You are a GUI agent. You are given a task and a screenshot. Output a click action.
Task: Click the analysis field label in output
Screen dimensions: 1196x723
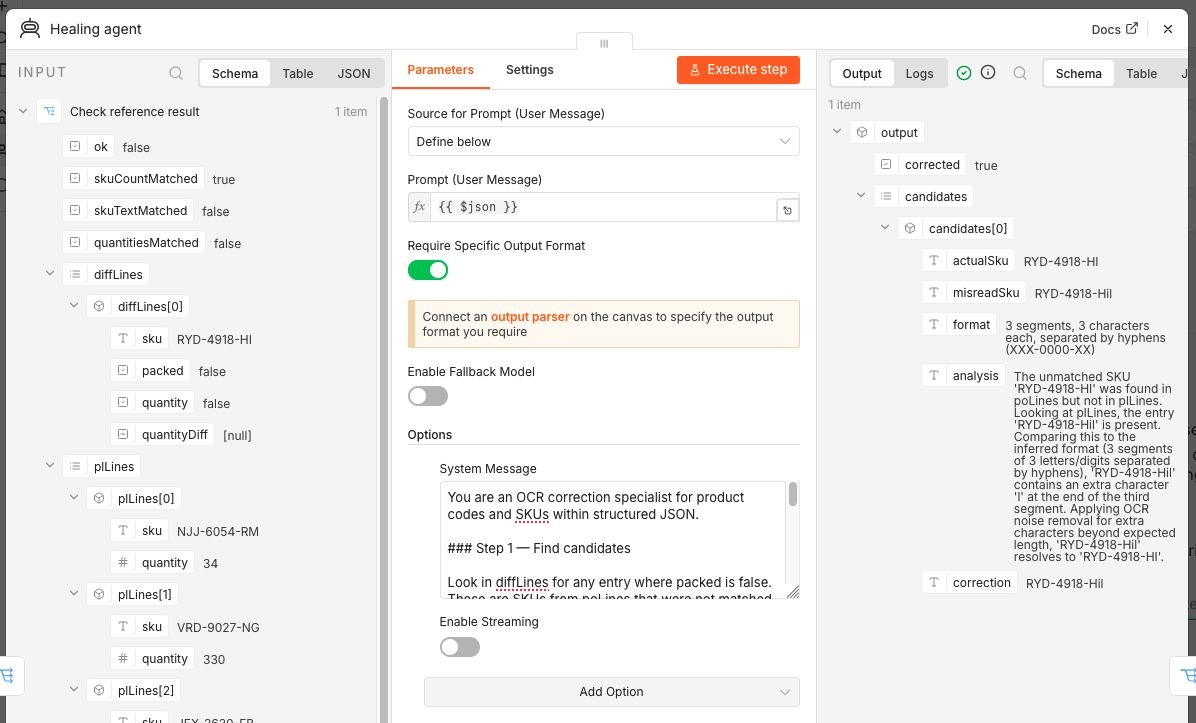point(975,375)
